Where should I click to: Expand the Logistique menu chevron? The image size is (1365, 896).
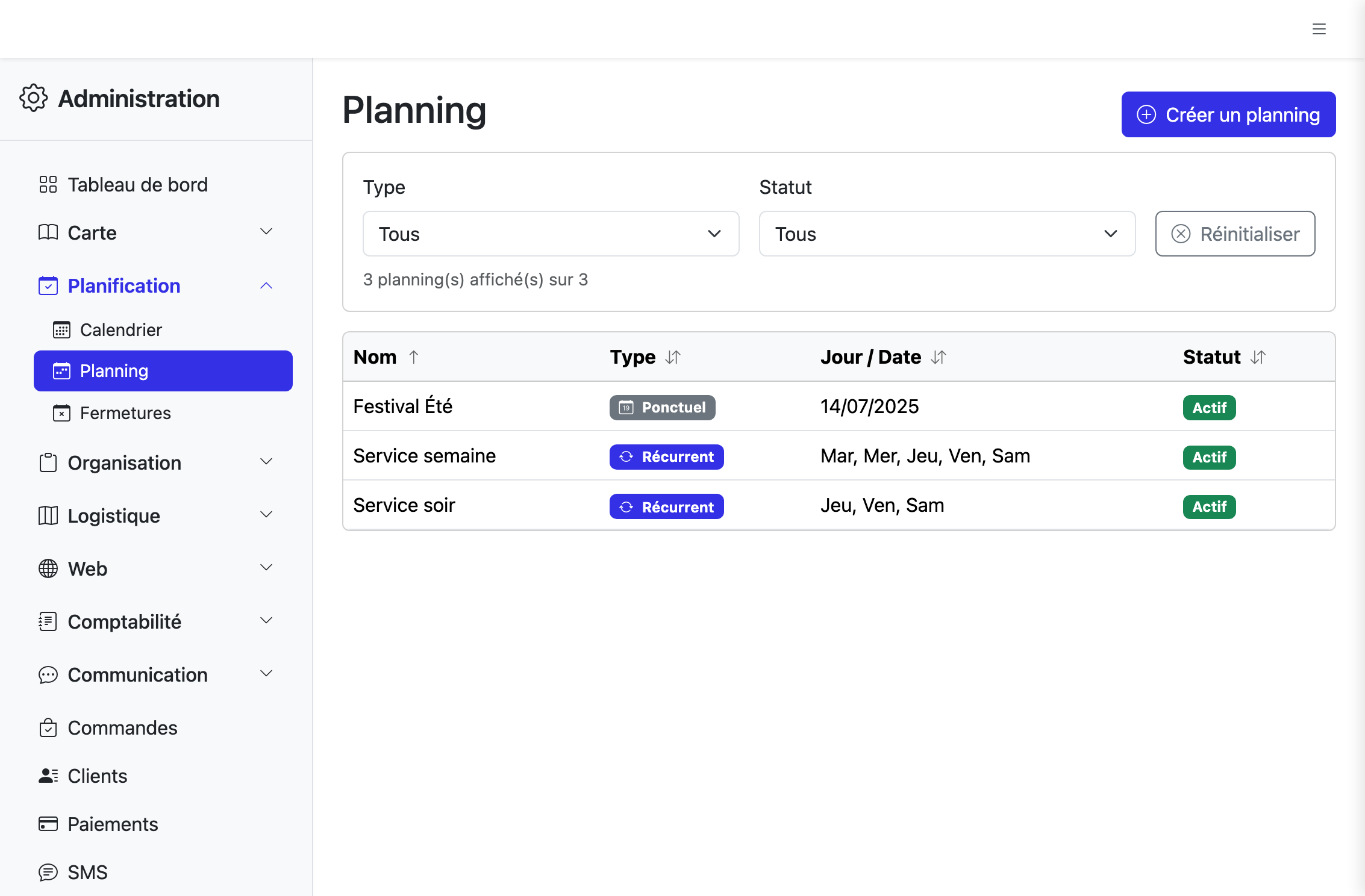(266, 515)
